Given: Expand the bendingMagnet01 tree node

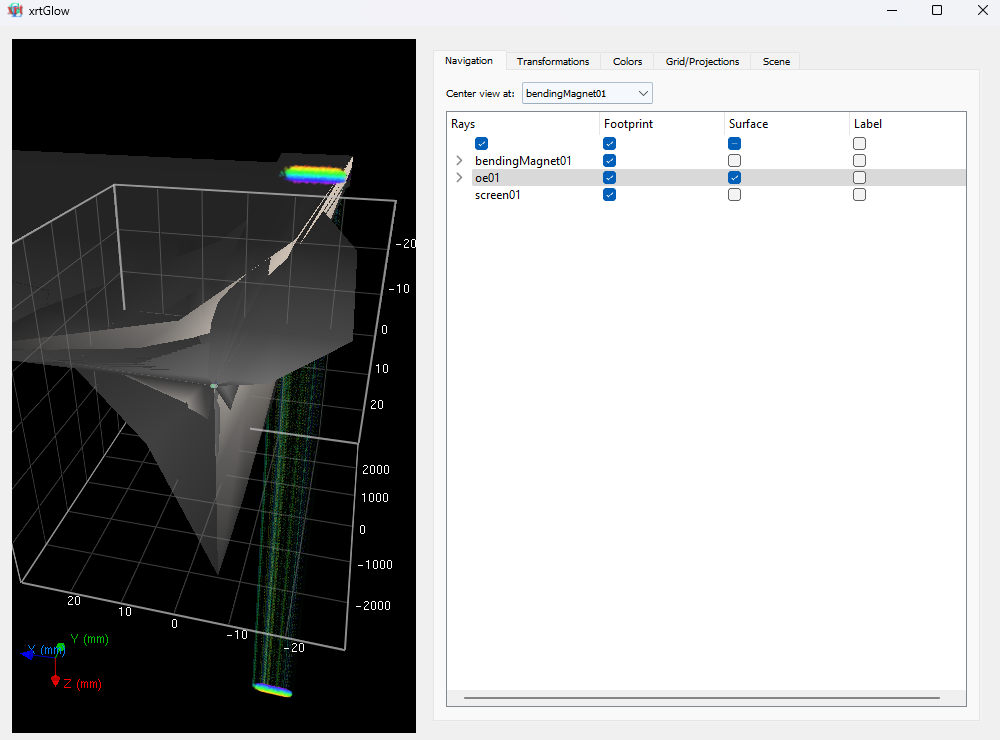Looking at the screenshot, I should click(x=459, y=160).
